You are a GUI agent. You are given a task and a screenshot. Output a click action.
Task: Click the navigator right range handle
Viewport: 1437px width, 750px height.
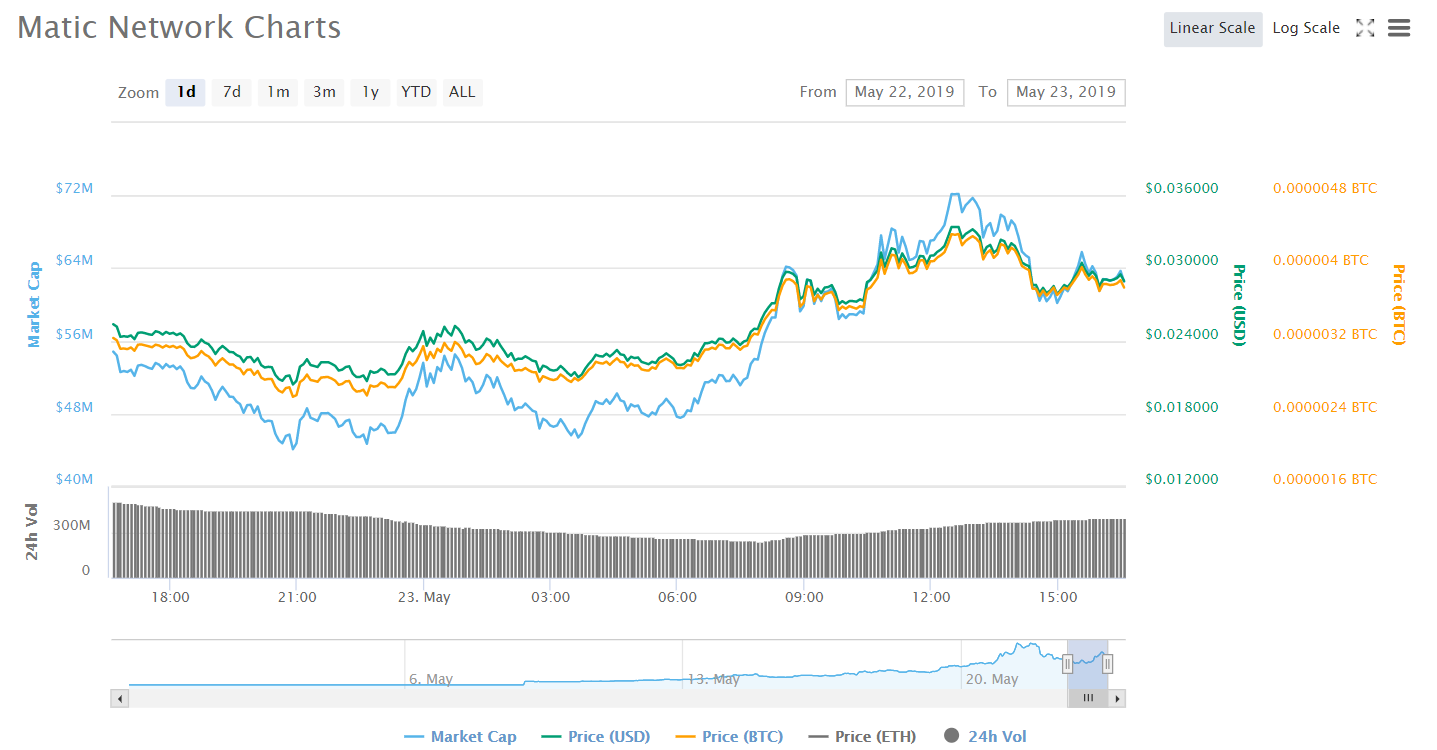(x=1107, y=663)
